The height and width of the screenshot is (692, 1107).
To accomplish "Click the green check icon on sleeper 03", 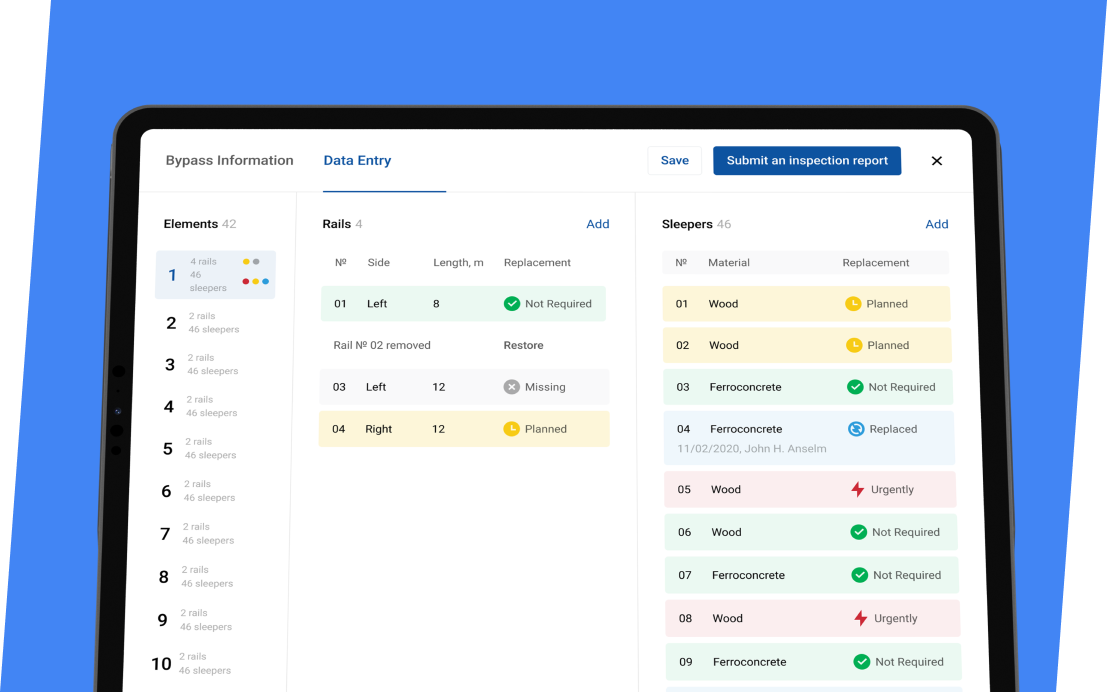I will (855, 387).
